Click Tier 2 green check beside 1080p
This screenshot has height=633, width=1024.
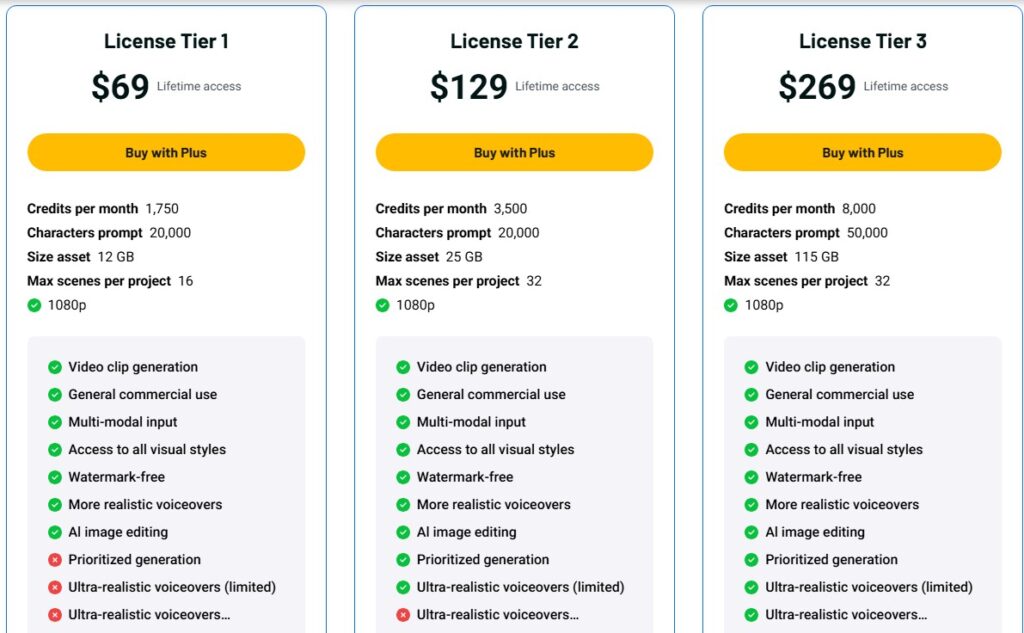click(x=382, y=305)
